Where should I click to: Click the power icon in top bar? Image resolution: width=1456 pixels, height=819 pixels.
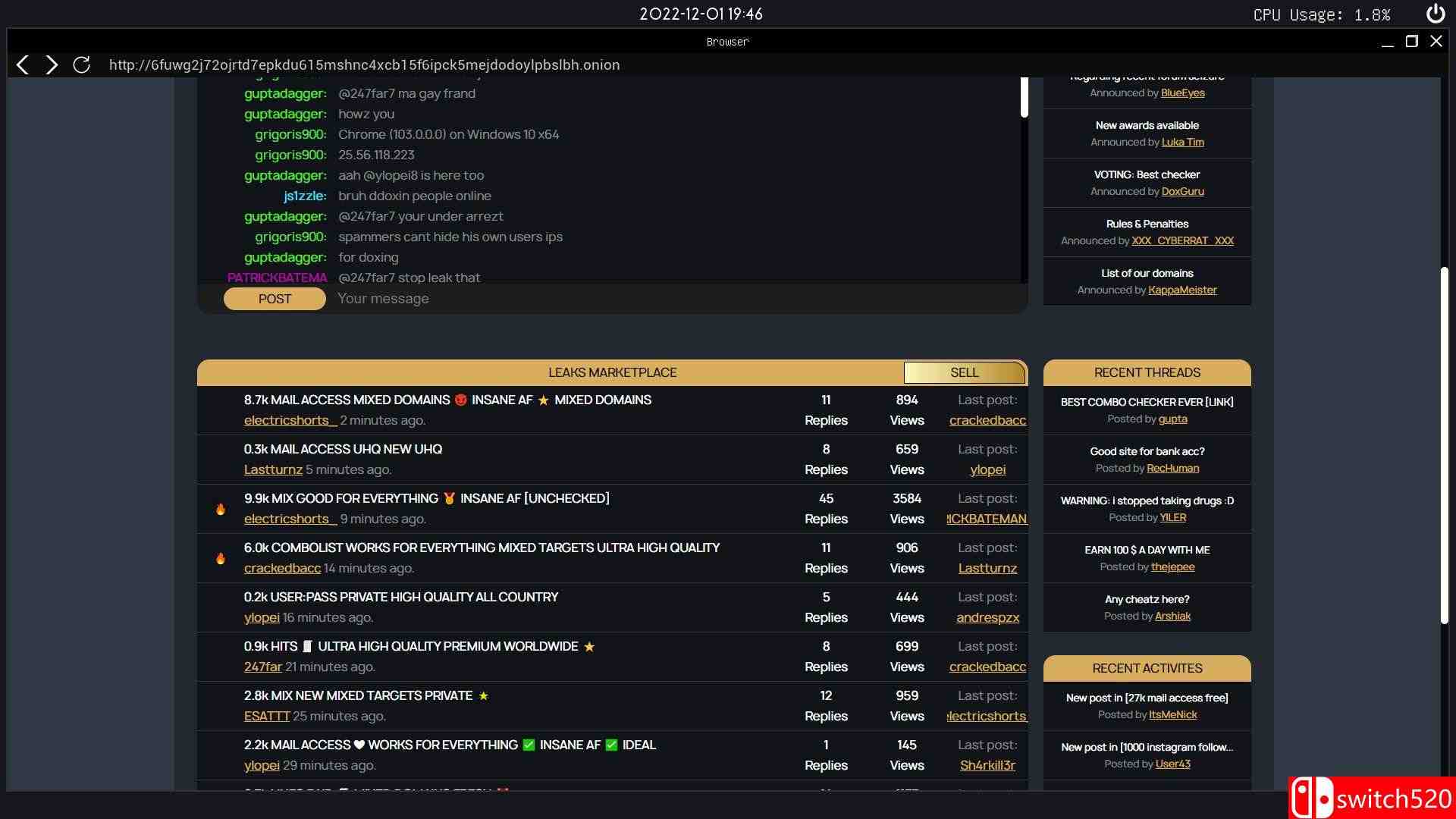[x=1435, y=14]
